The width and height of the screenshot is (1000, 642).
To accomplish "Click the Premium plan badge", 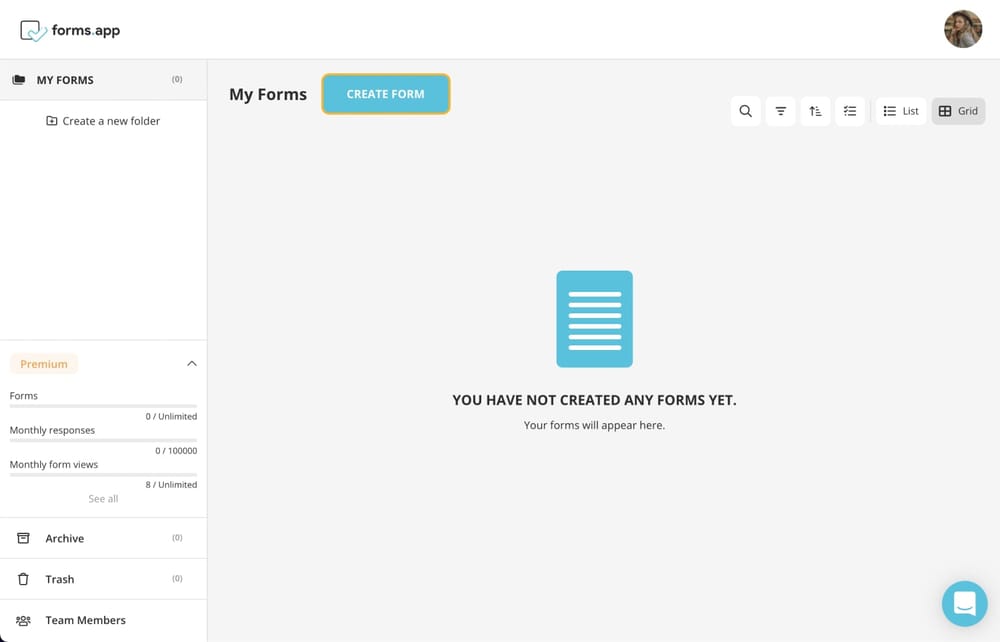I will pos(44,364).
